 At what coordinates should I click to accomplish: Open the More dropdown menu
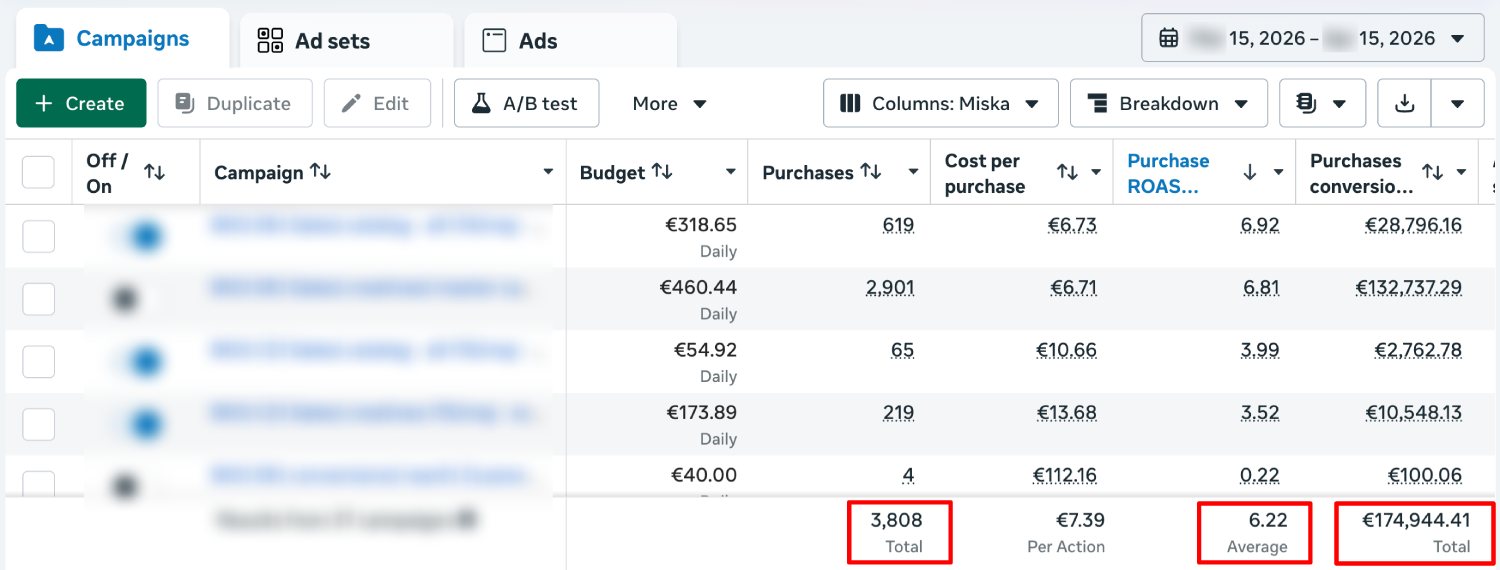670,103
